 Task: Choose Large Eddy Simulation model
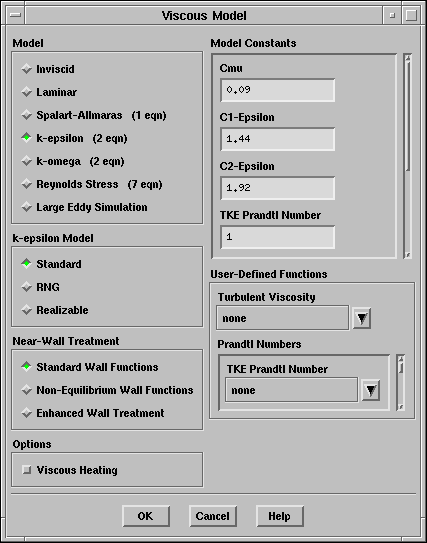coord(84,207)
